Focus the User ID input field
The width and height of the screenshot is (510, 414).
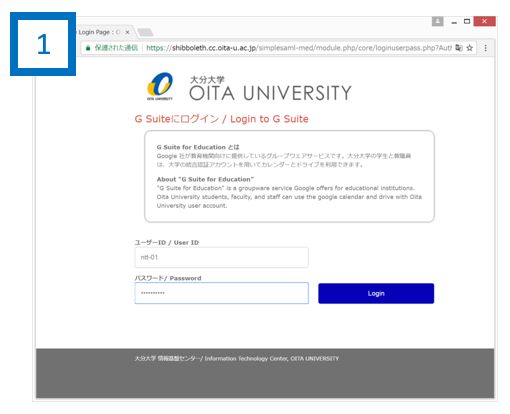(x=221, y=257)
